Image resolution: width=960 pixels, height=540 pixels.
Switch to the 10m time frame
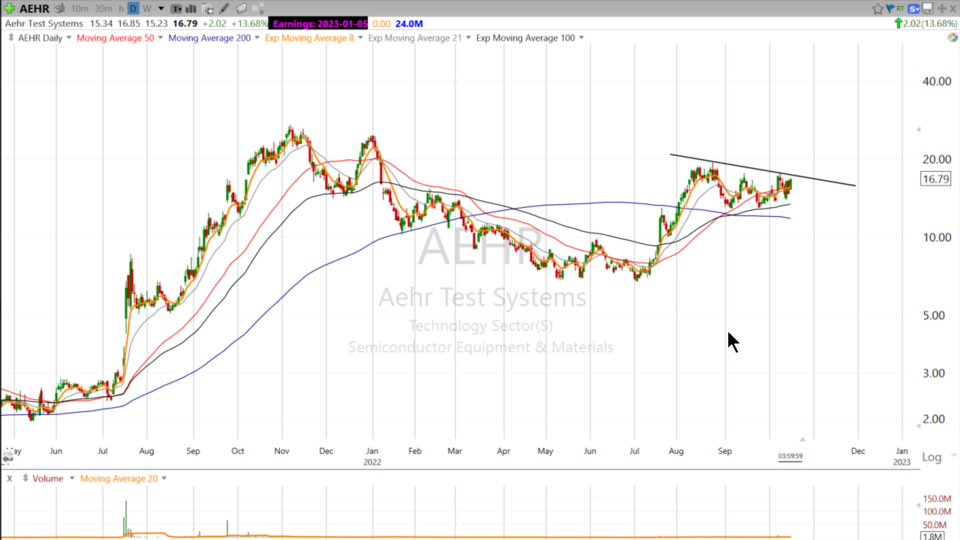[79, 9]
